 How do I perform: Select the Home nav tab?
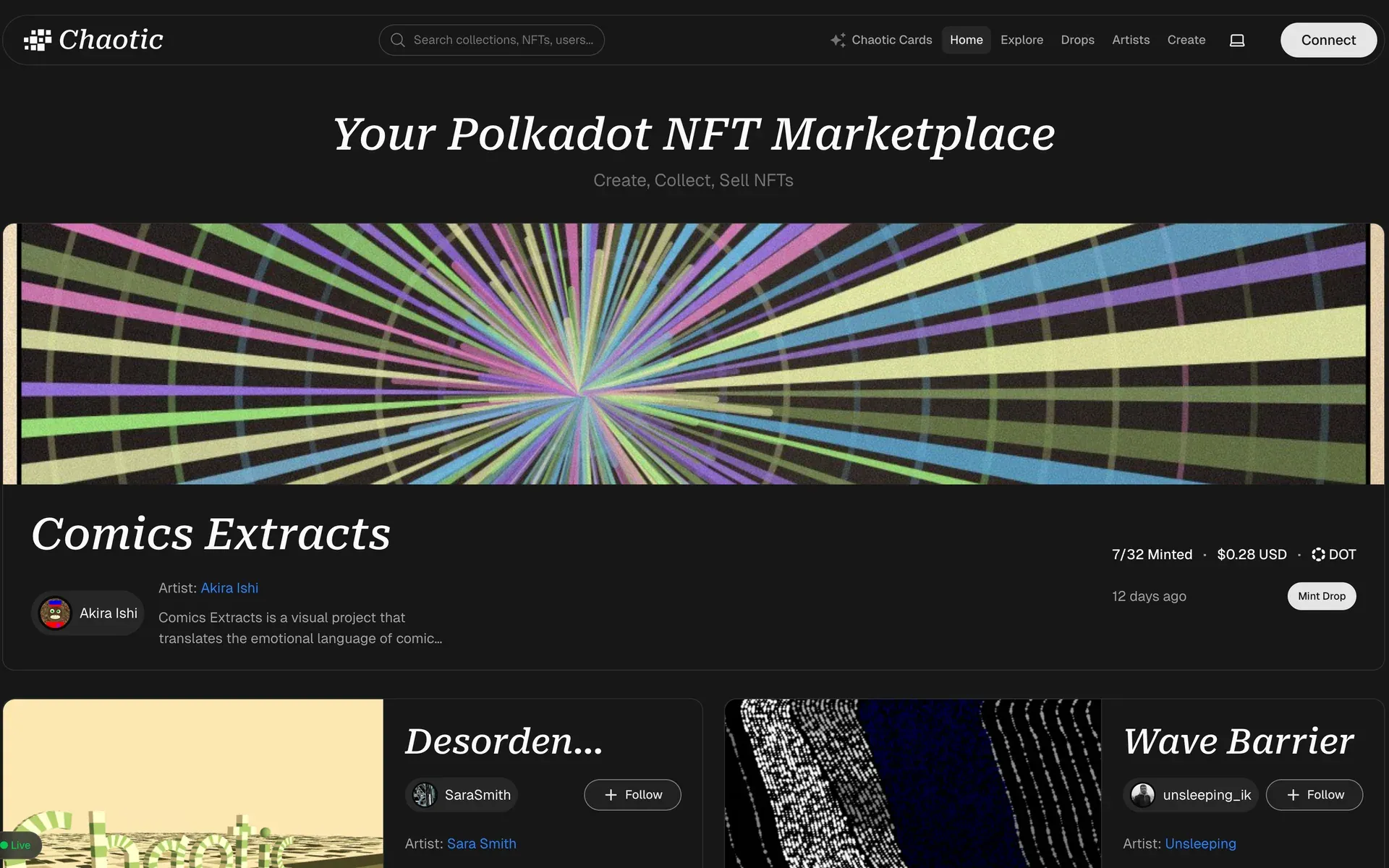[966, 40]
